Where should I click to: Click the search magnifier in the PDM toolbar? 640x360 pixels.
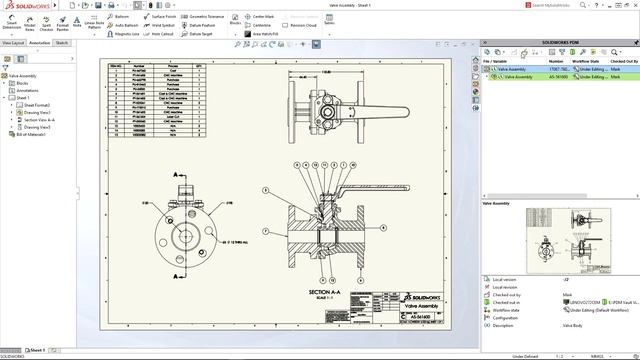(x=614, y=52)
